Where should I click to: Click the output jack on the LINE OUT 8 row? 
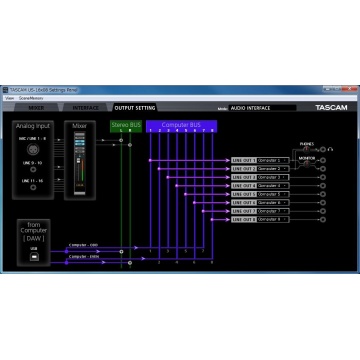point(323,219)
